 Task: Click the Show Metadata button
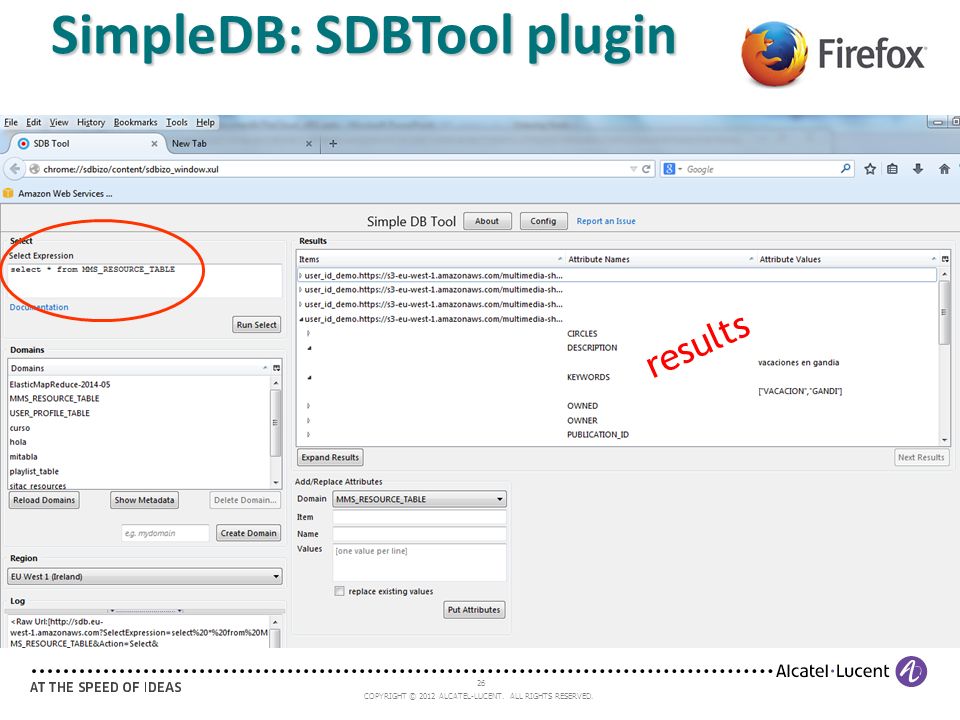pyautogui.click(x=144, y=500)
